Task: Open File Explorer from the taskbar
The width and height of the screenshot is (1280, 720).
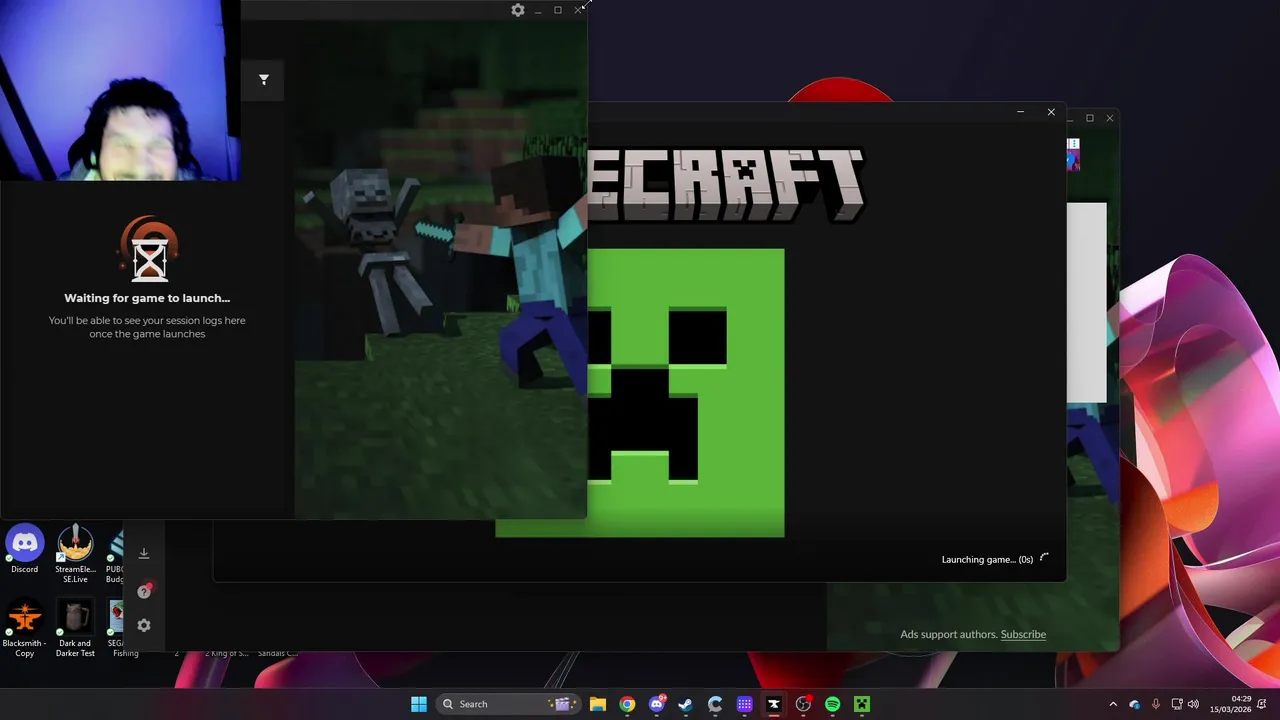Action: [x=598, y=704]
